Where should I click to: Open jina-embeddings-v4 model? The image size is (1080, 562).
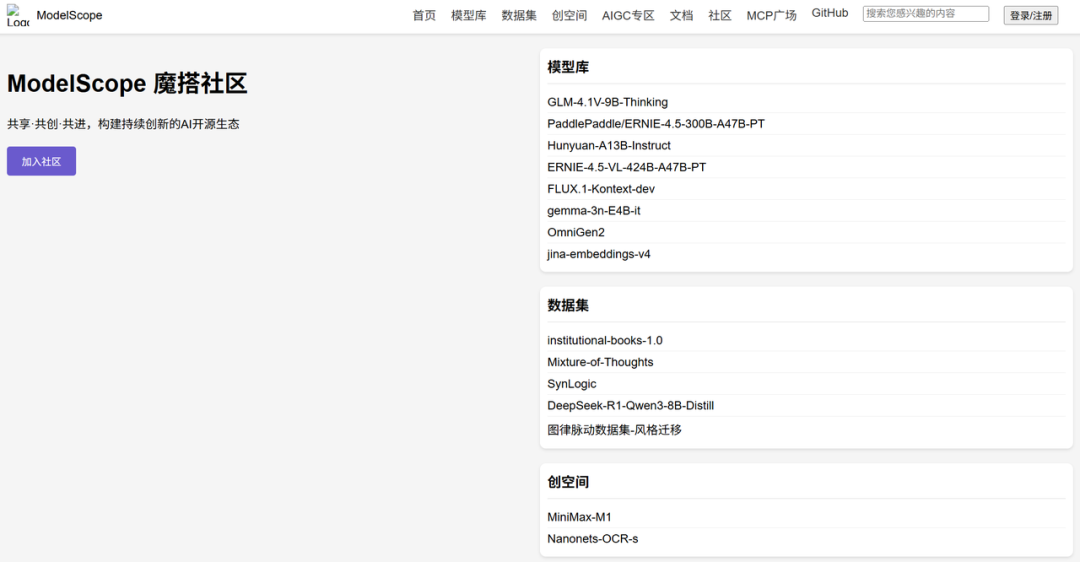(x=599, y=254)
